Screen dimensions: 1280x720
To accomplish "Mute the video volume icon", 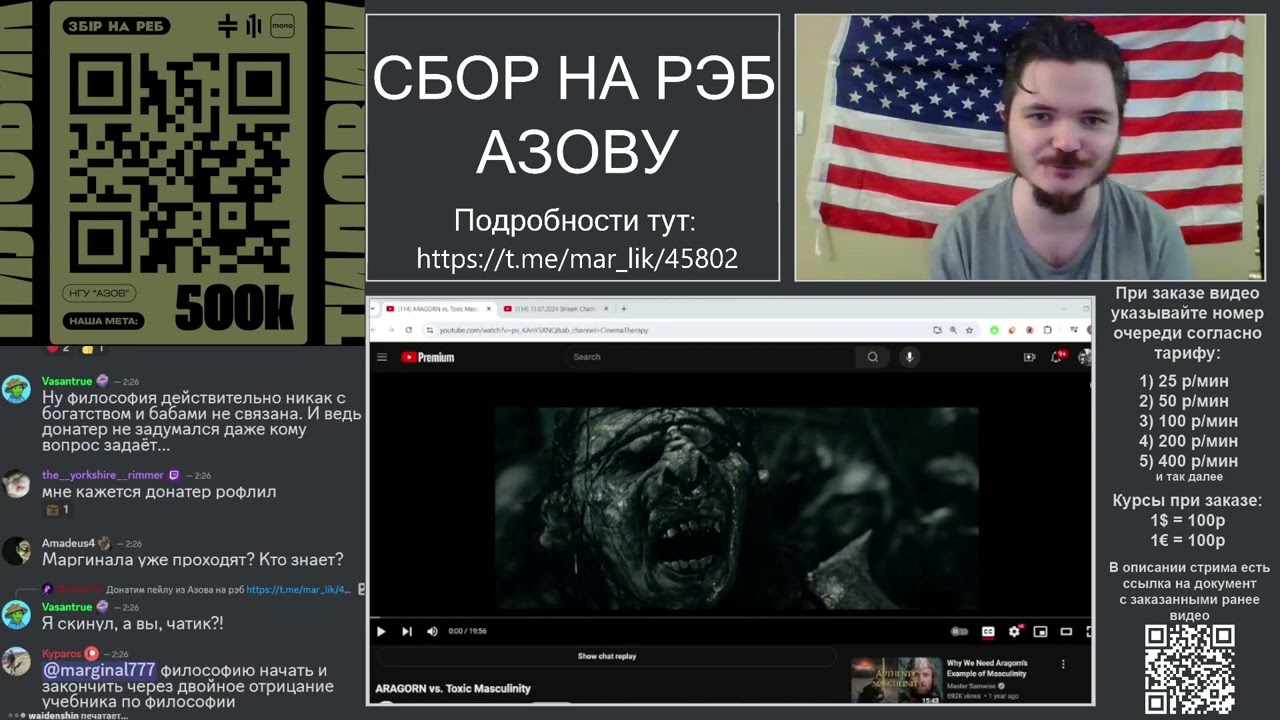I will pos(433,631).
